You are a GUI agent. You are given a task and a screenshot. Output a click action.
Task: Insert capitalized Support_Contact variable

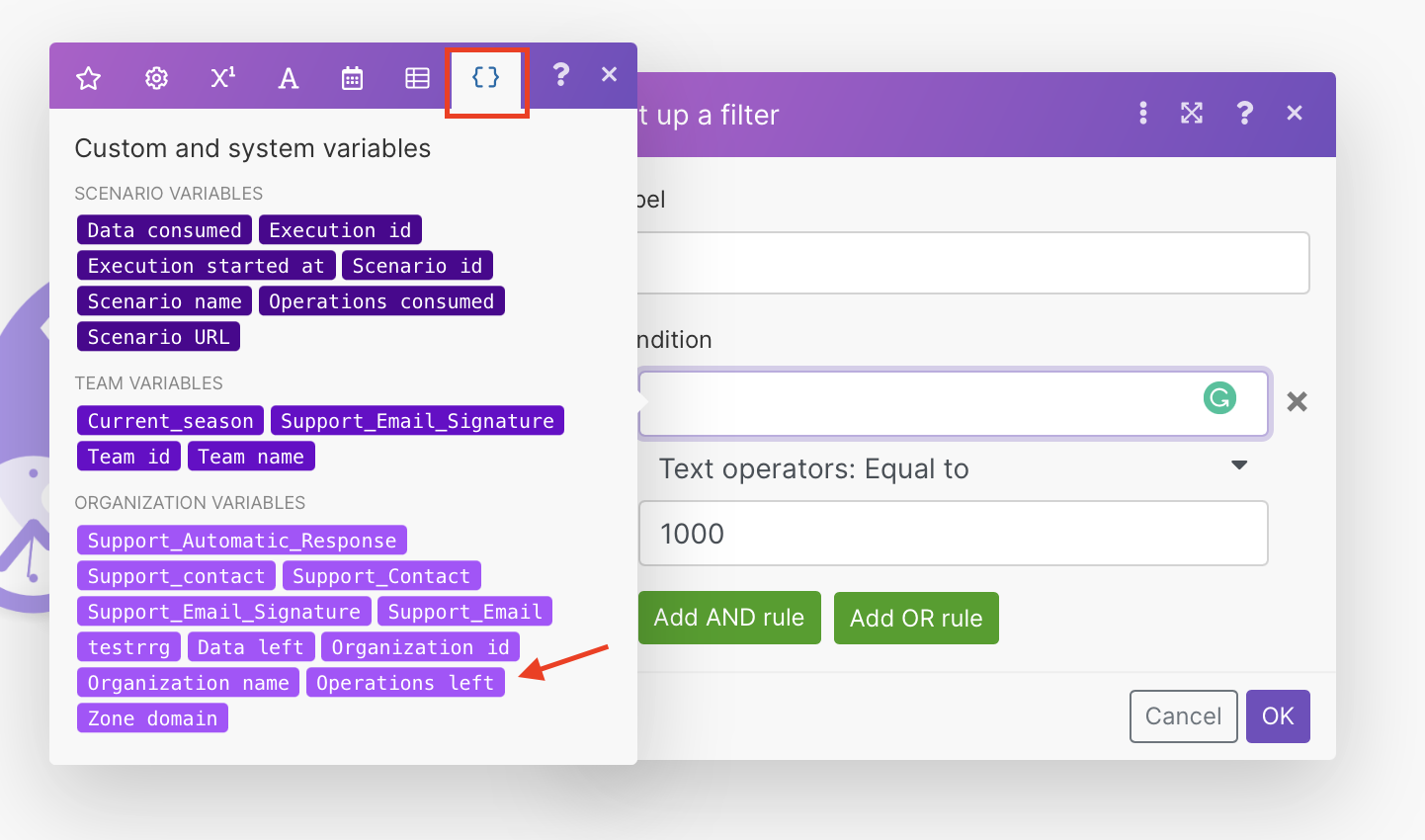(381, 576)
